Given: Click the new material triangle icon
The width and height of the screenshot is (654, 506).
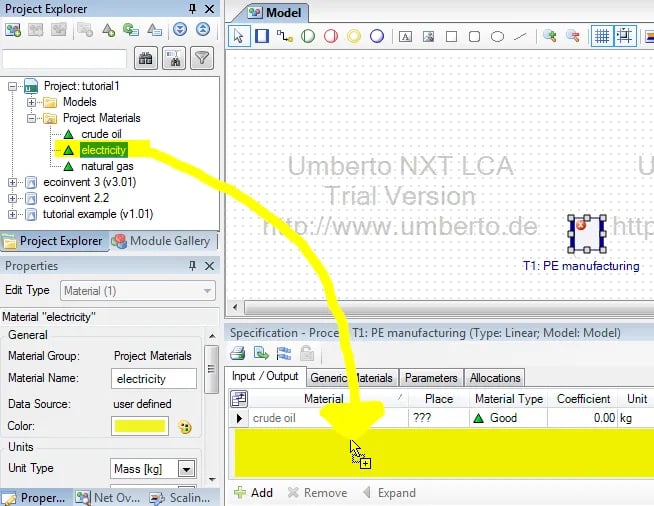Looking at the screenshot, I should (x=108, y=30).
